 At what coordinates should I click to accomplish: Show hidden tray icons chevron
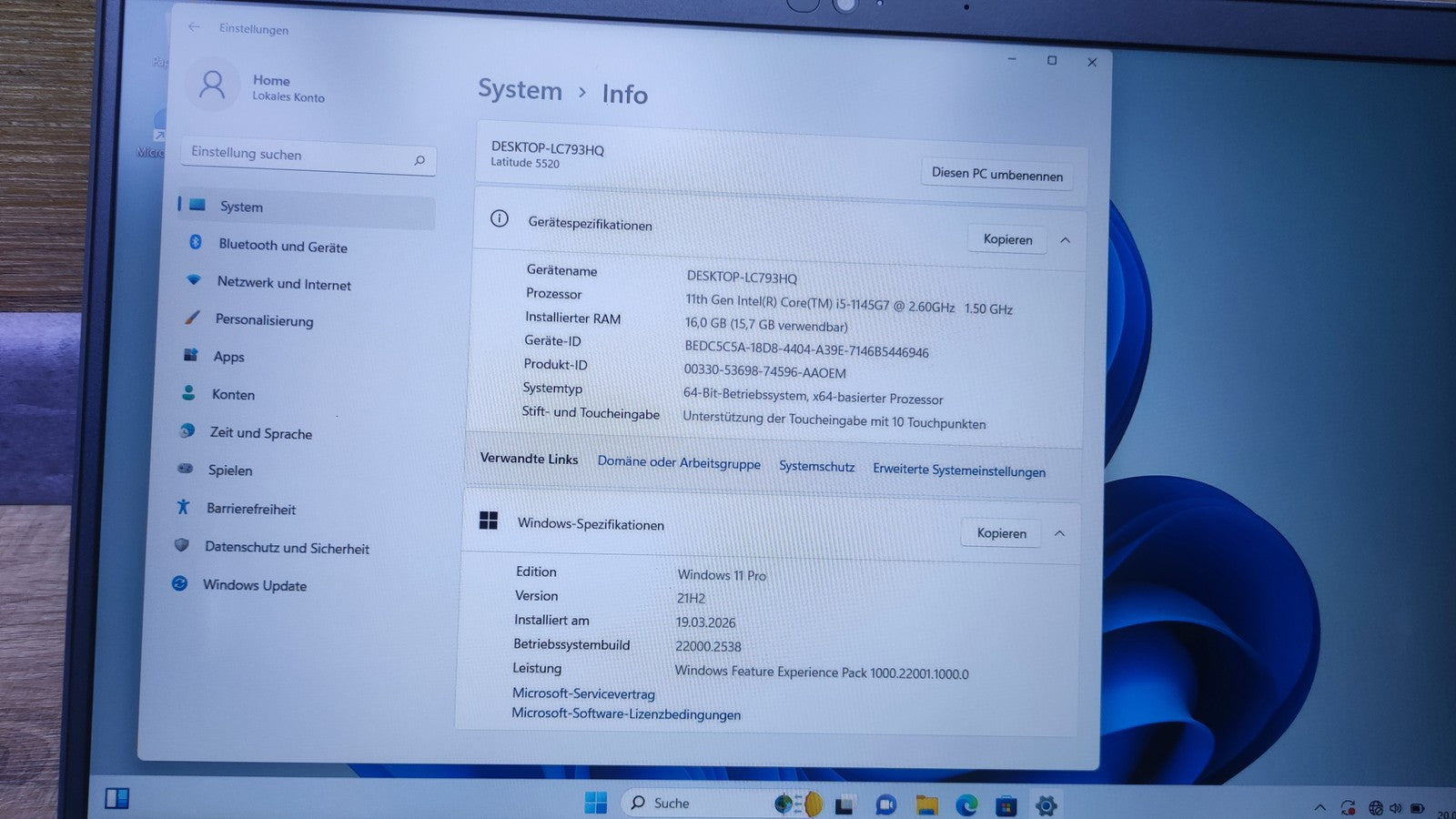click(1319, 807)
